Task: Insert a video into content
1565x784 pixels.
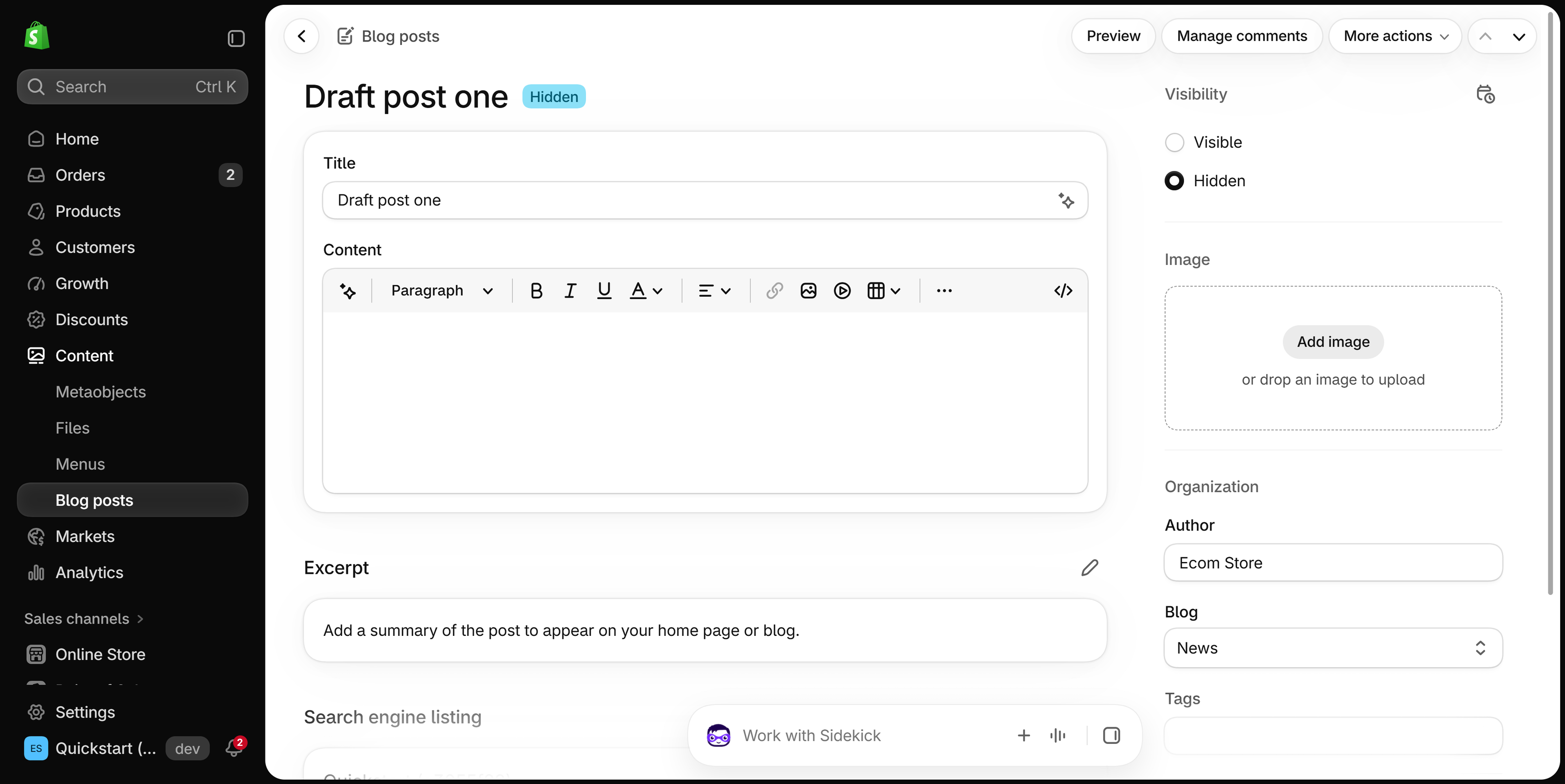Action: (x=842, y=291)
